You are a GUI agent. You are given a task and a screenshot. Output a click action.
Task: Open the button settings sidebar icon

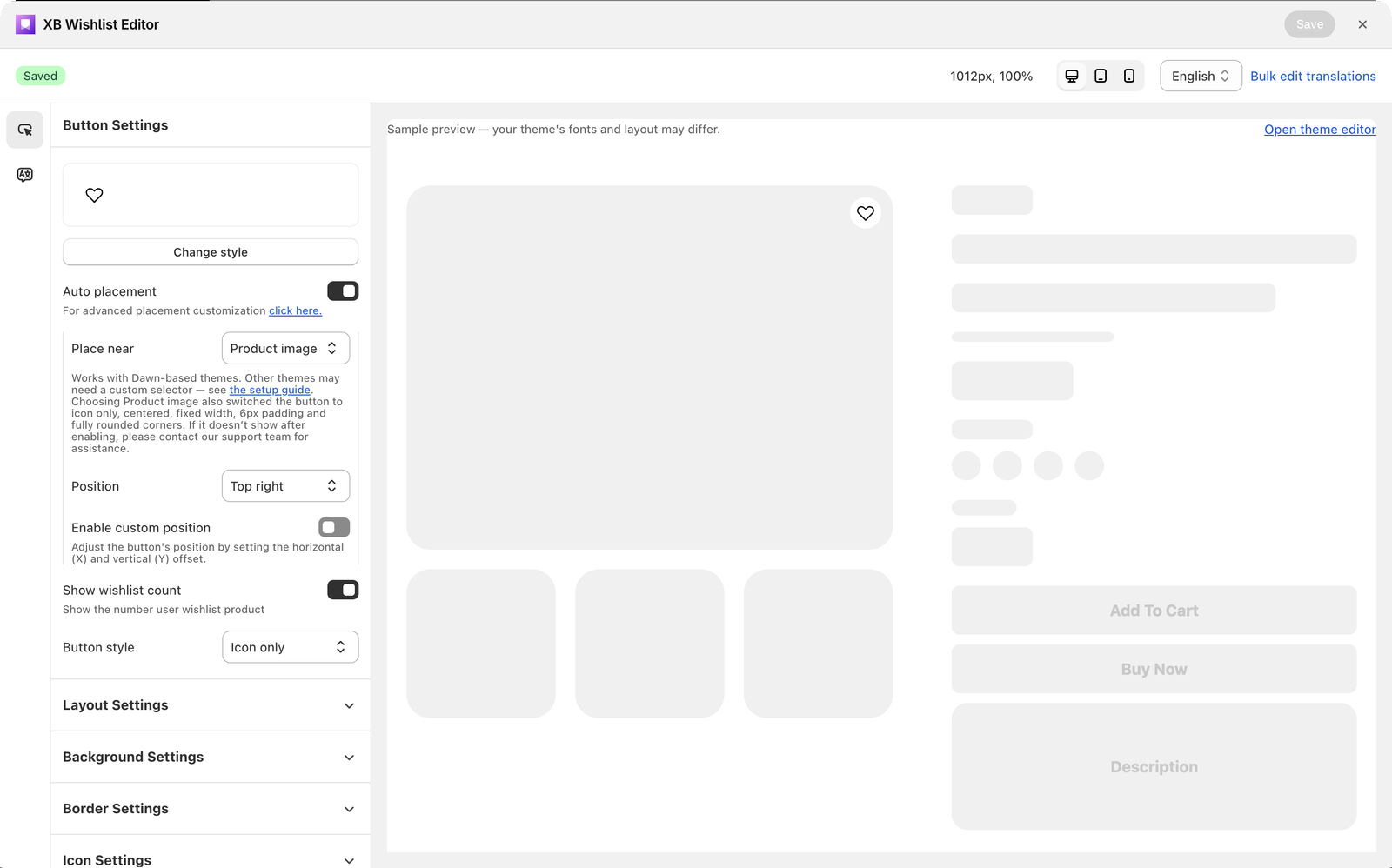[25, 130]
